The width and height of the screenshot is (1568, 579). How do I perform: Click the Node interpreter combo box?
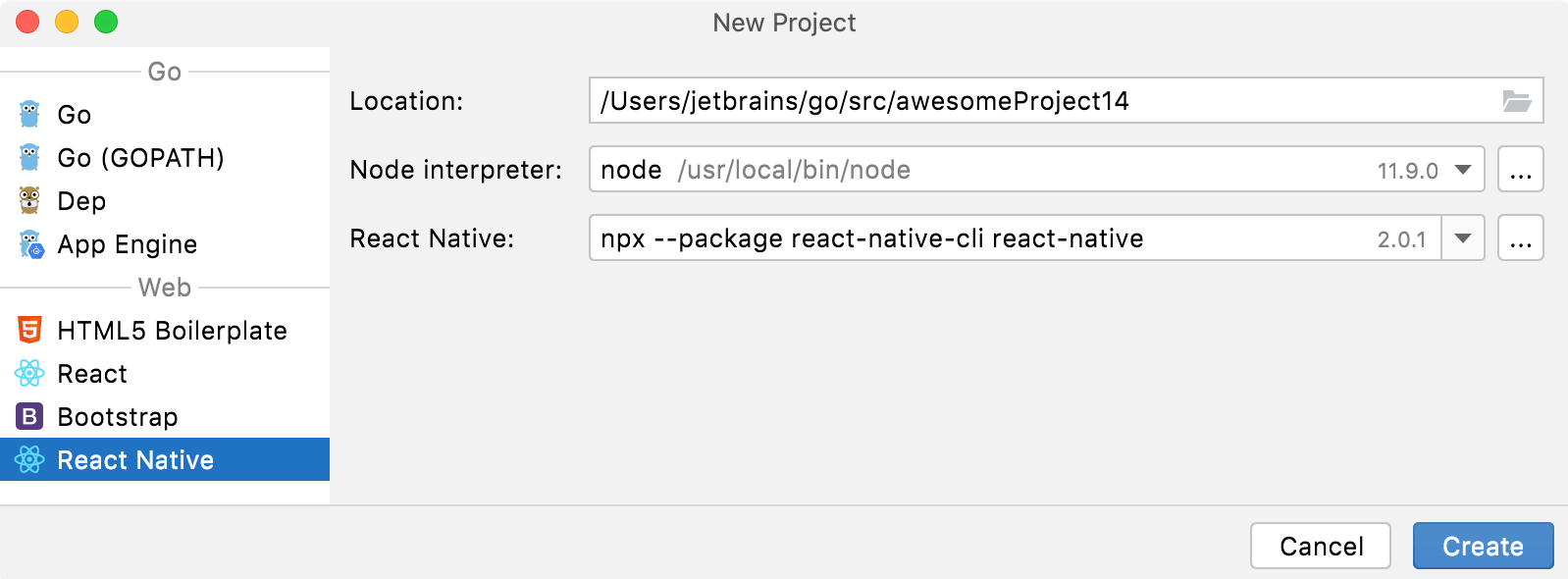(1036, 170)
